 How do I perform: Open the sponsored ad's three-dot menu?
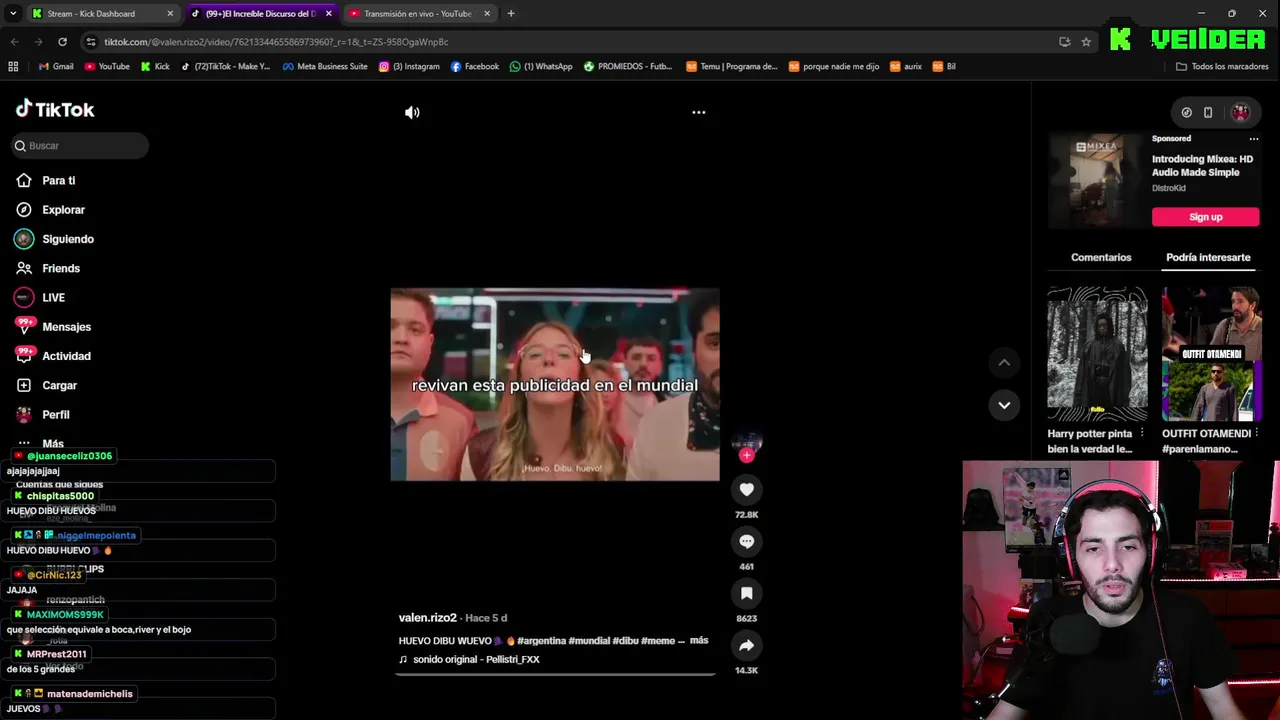pos(1254,139)
